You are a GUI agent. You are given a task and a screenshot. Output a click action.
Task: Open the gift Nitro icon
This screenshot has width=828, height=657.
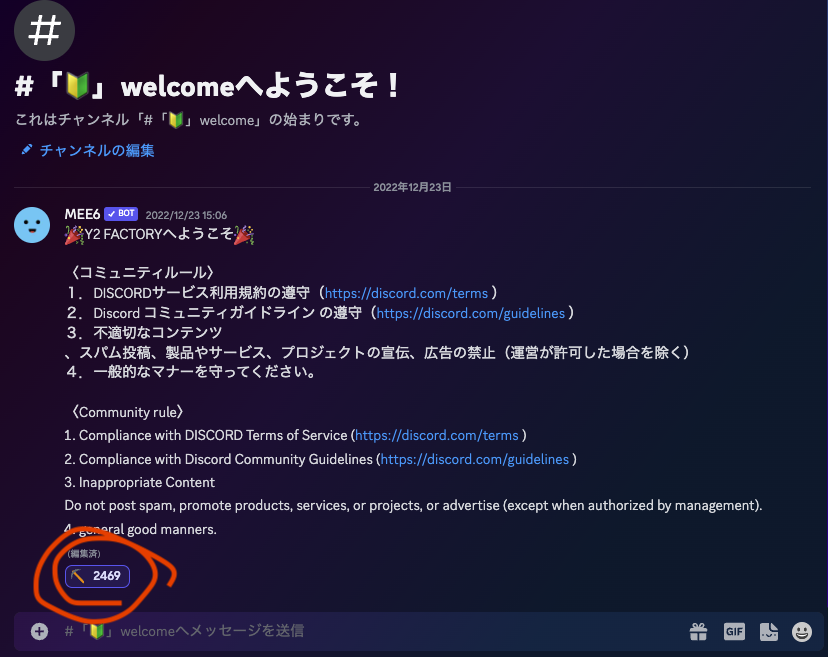coord(698,631)
